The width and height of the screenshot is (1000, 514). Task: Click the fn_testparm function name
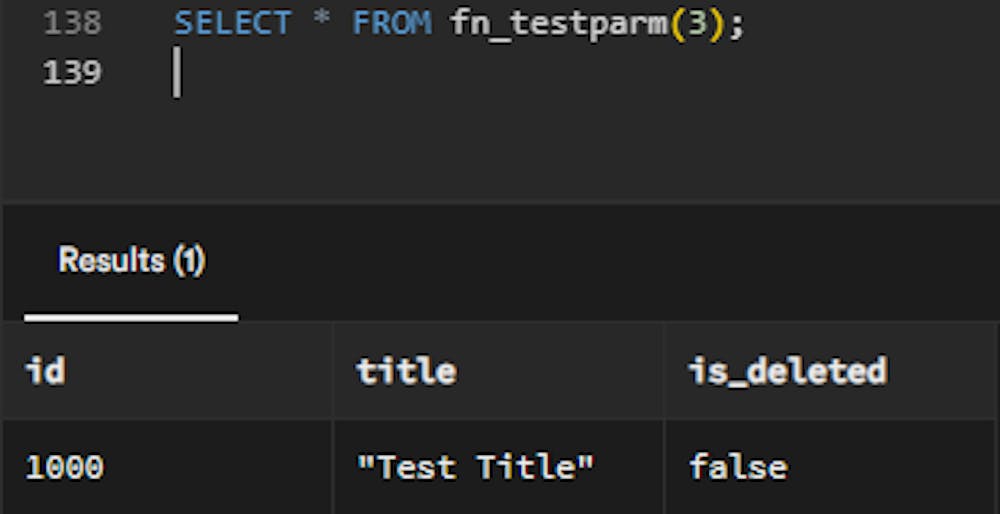(x=558, y=22)
